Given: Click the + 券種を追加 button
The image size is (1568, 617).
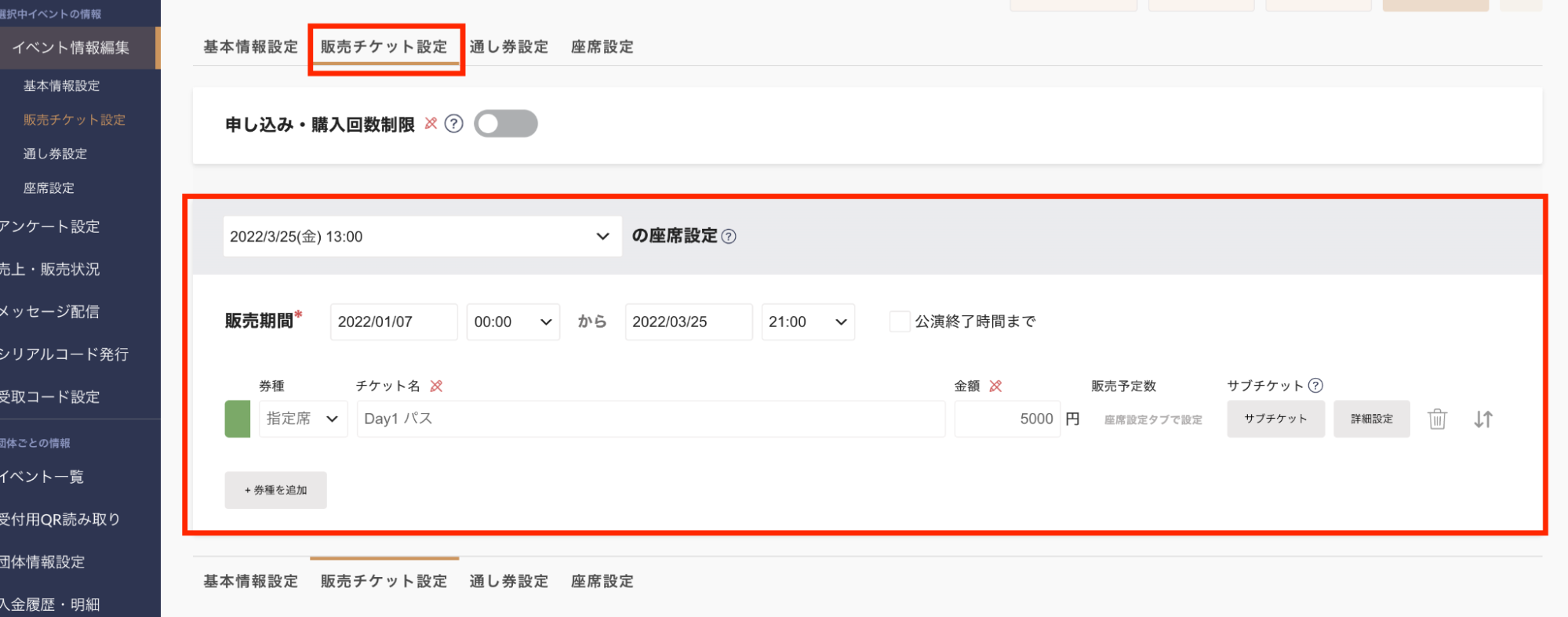Looking at the screenshot, I should [x=275, y=490].
